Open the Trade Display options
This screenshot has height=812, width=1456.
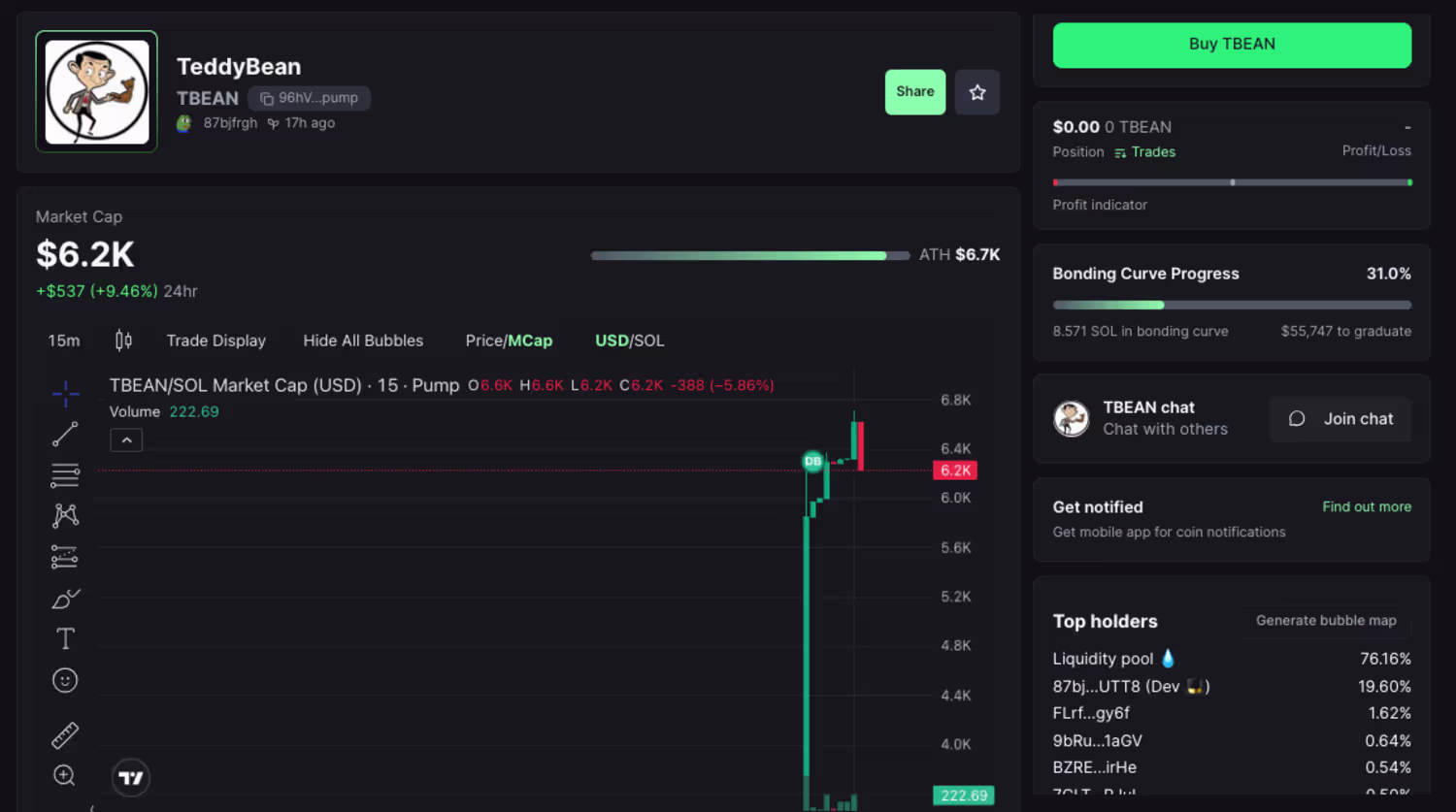(x=216, y=341)
